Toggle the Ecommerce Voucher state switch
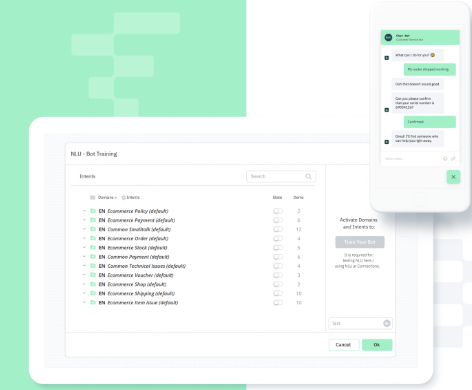The width and height of the screenshot is (472, 390). [x=278, y=275]
